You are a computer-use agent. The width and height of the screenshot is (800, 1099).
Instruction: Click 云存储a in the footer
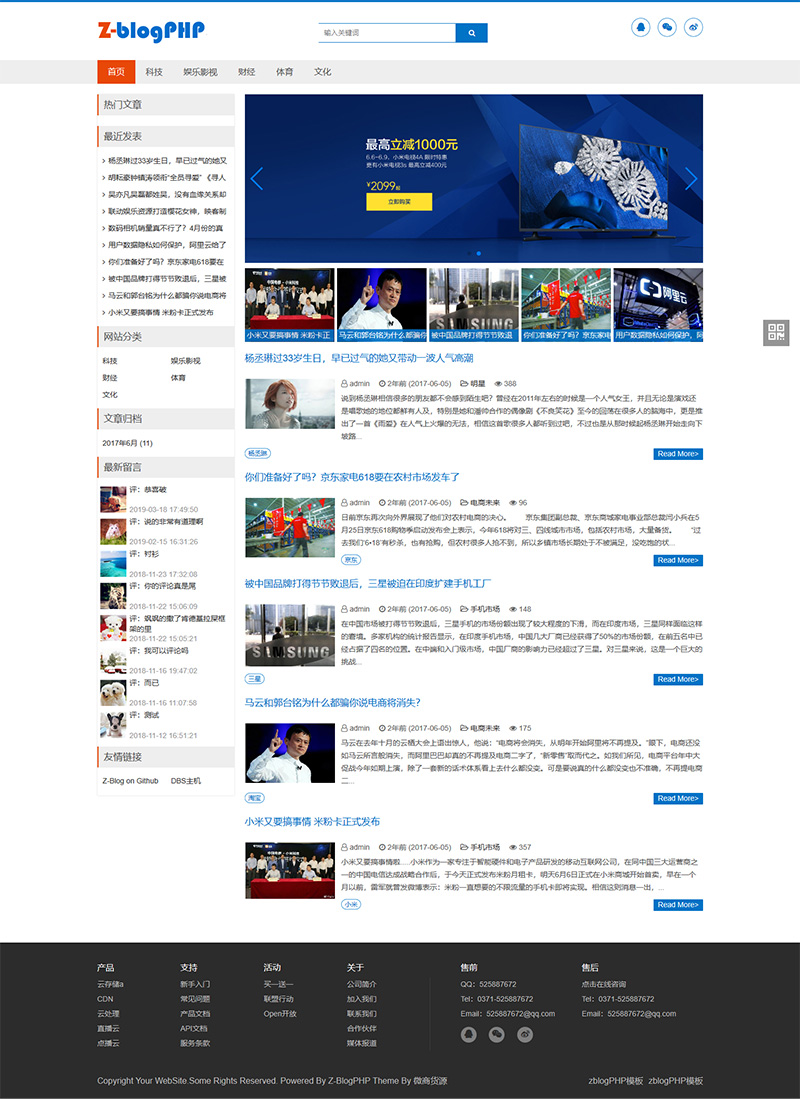(x=111, y=984)
